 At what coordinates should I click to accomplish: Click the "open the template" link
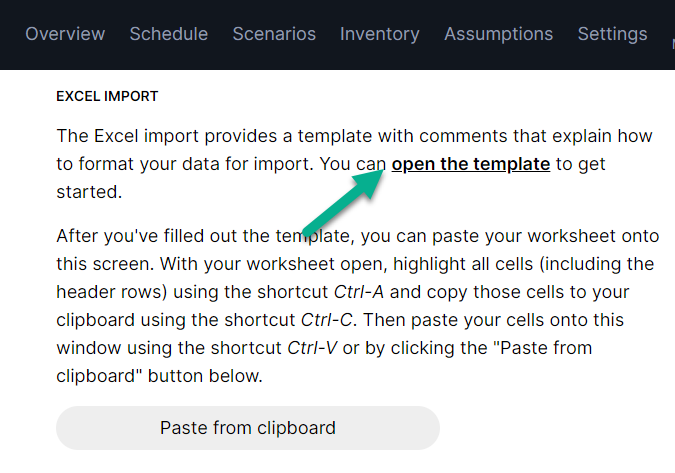point(470,164)
